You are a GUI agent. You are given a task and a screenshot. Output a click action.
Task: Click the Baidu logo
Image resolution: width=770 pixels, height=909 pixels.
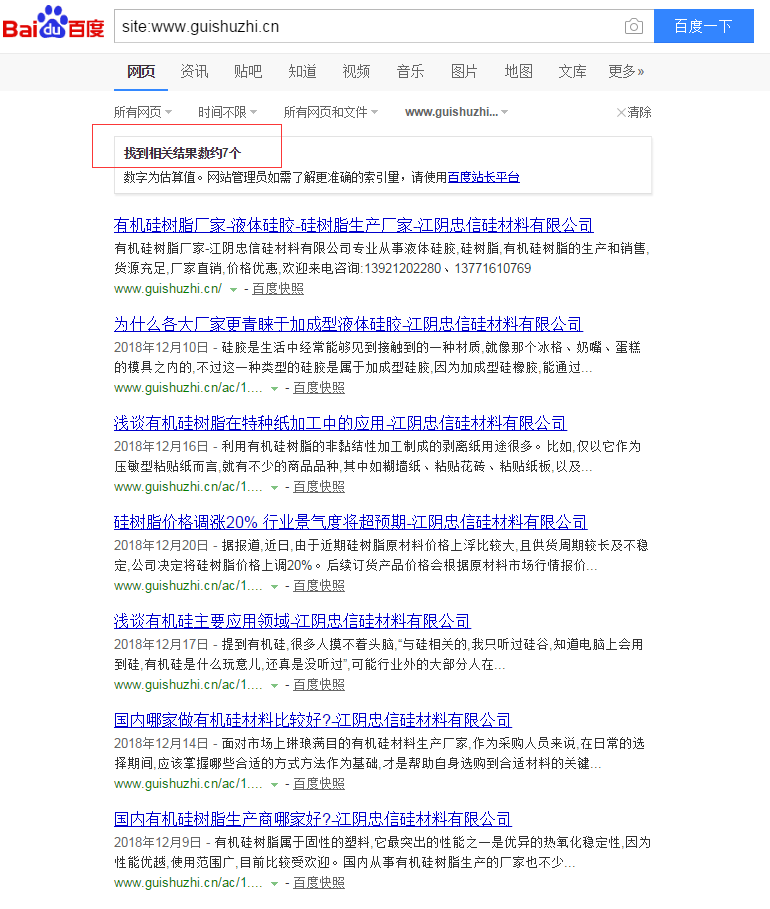coord(53,25)
